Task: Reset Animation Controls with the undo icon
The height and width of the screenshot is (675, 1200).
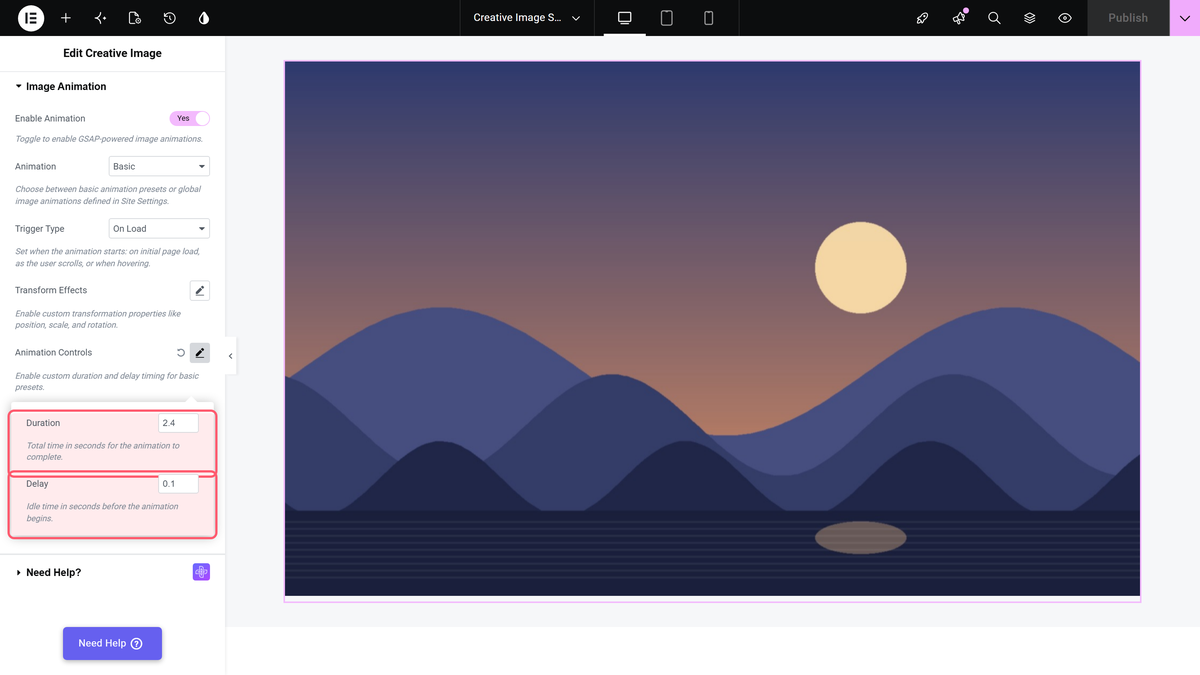Action: point(181,353)
